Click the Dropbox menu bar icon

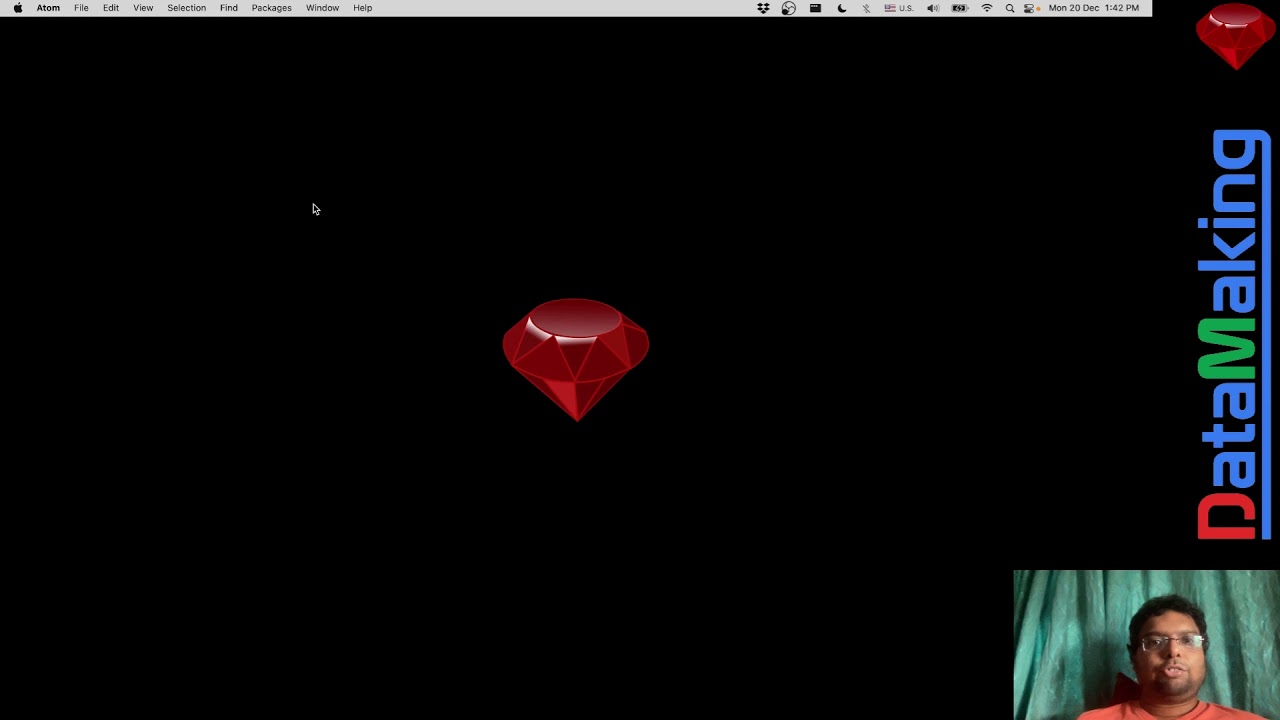click(x=763, y=8)
